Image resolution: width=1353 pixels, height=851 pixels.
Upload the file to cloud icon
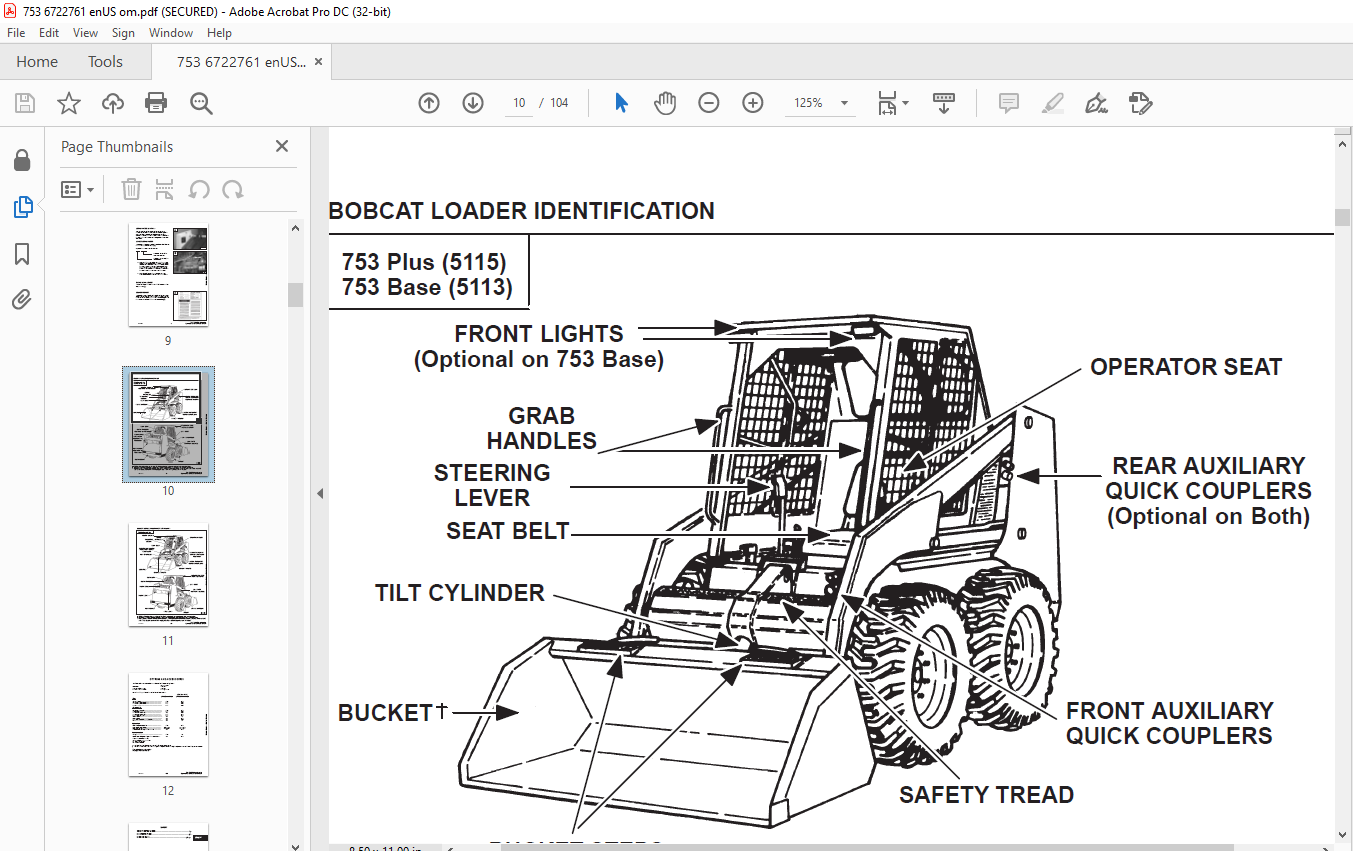click(113, 103)
